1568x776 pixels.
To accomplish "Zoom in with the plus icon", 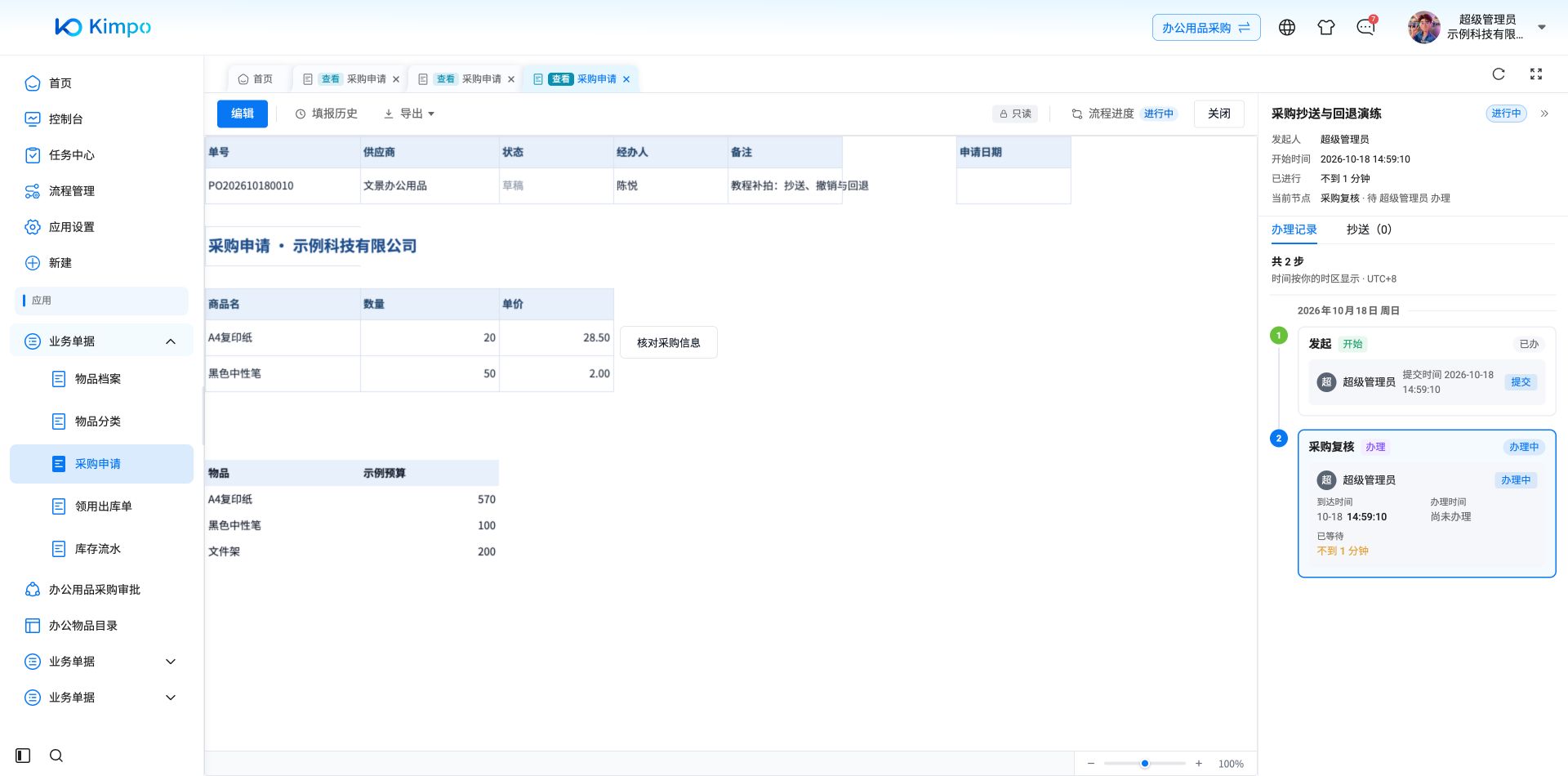I will click(x=1199, y=764).
